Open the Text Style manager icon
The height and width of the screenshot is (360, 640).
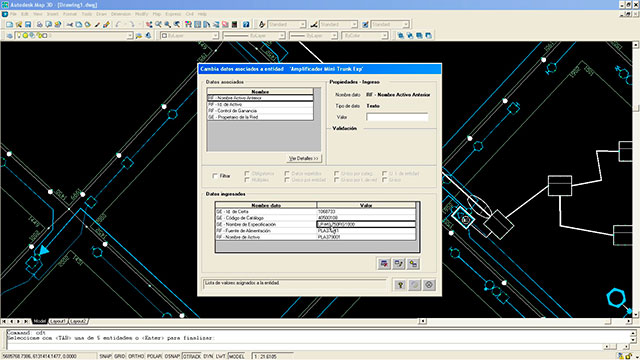tap(262, 24)
